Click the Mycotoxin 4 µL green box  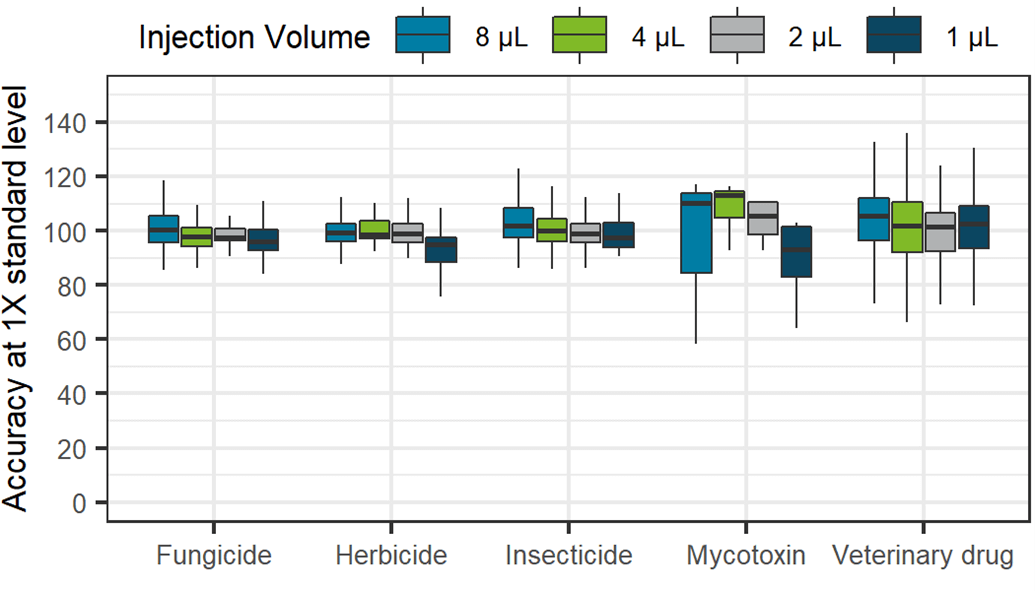pos(729,204)
